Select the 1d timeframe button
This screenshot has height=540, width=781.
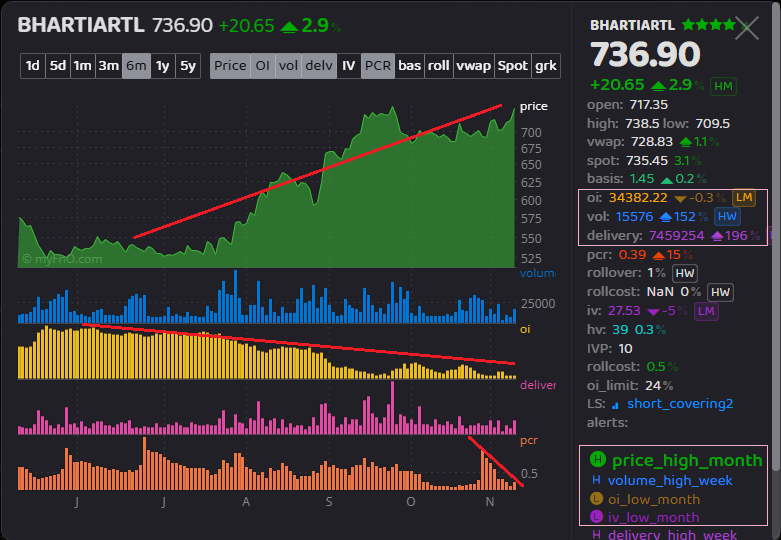tap(32, 66)
